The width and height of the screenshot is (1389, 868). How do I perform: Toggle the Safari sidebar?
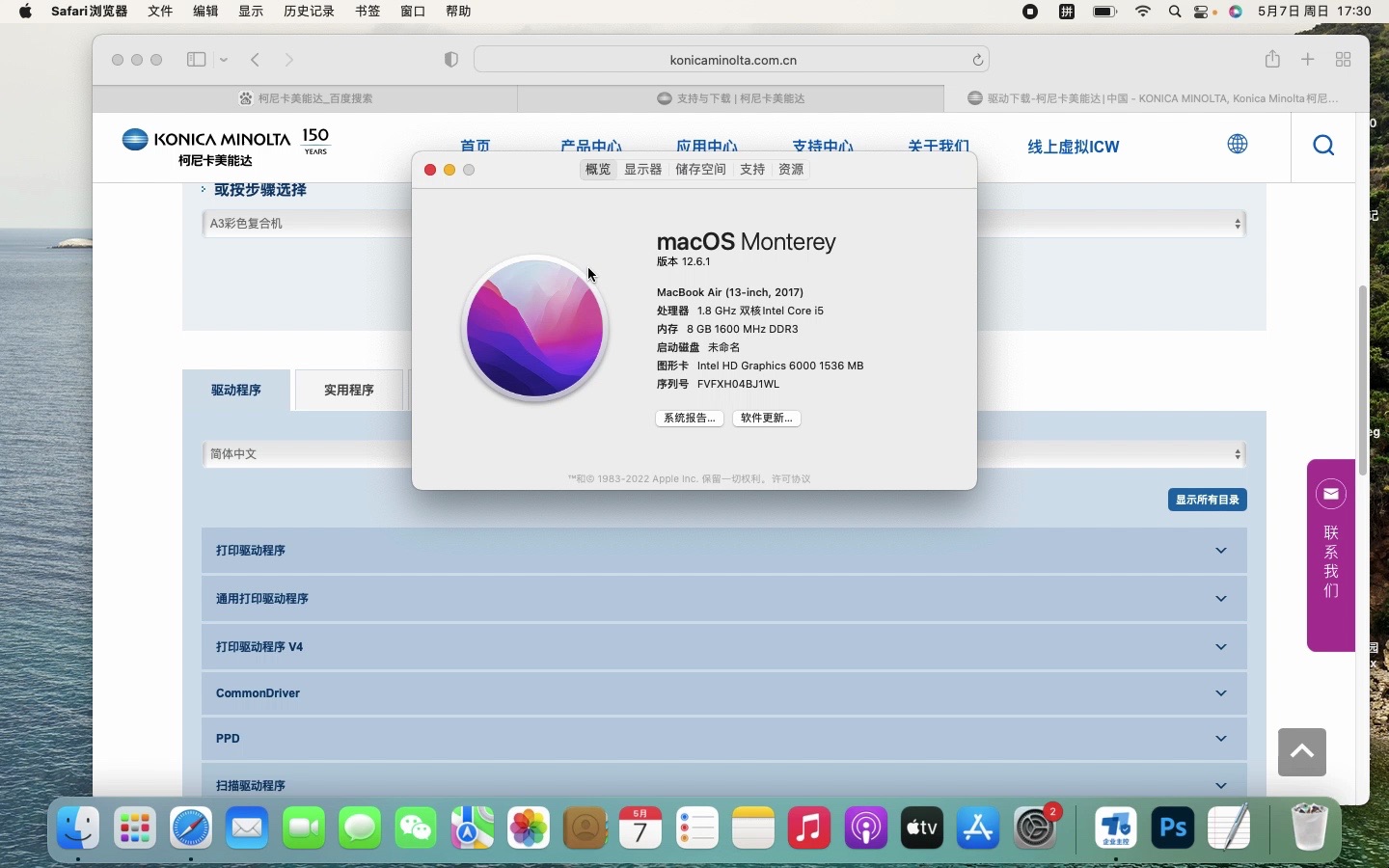coord(196,59)
